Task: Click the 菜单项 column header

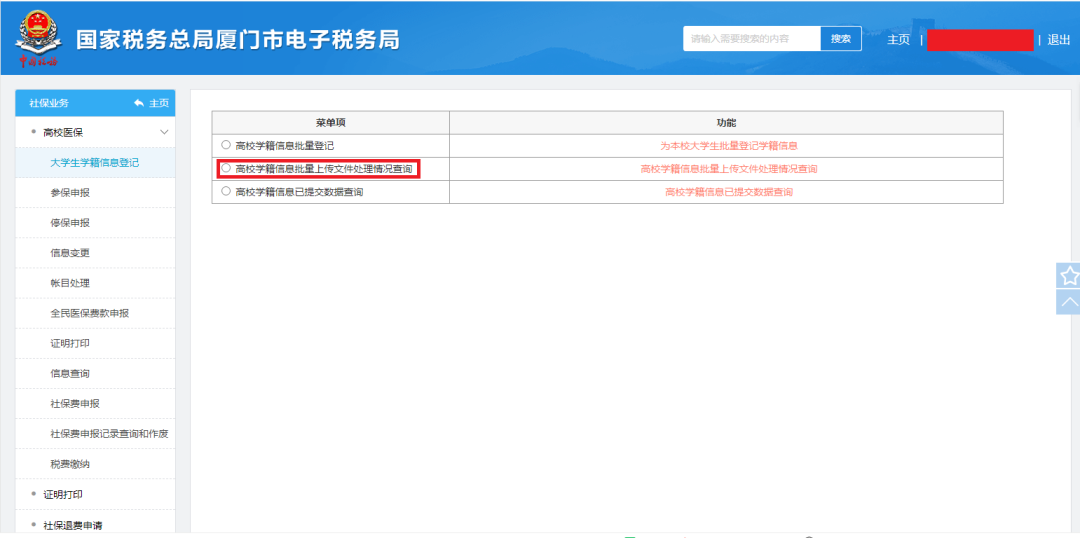Action: [331, 123]
